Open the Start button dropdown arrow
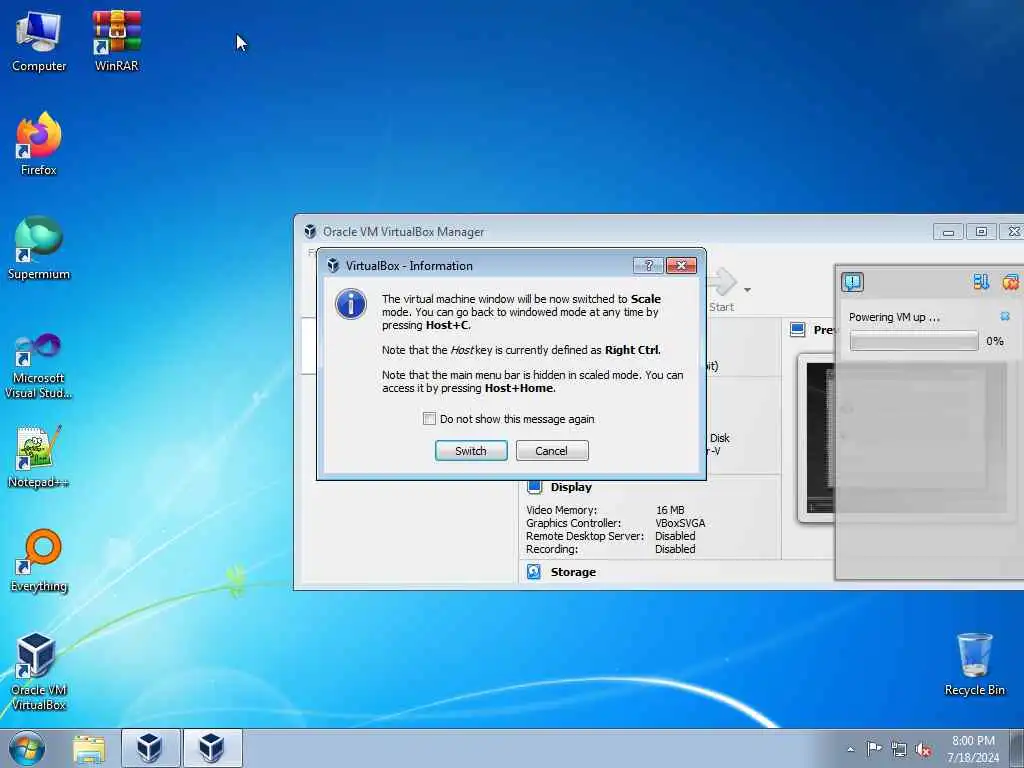 point(747,289)
